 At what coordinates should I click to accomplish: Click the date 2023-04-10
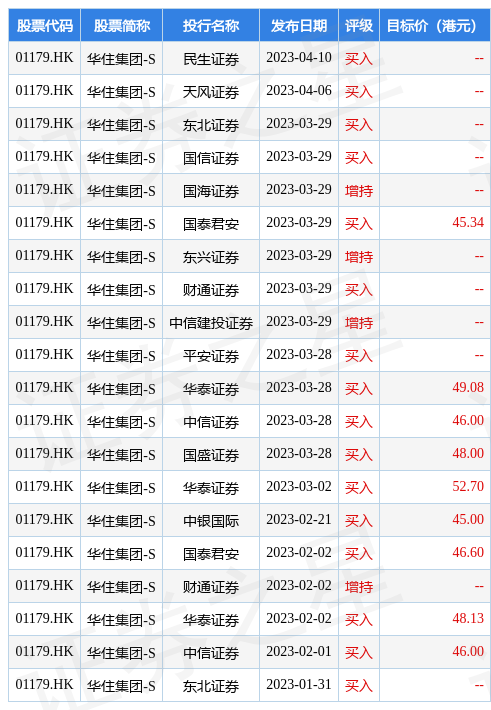point(299,58)
